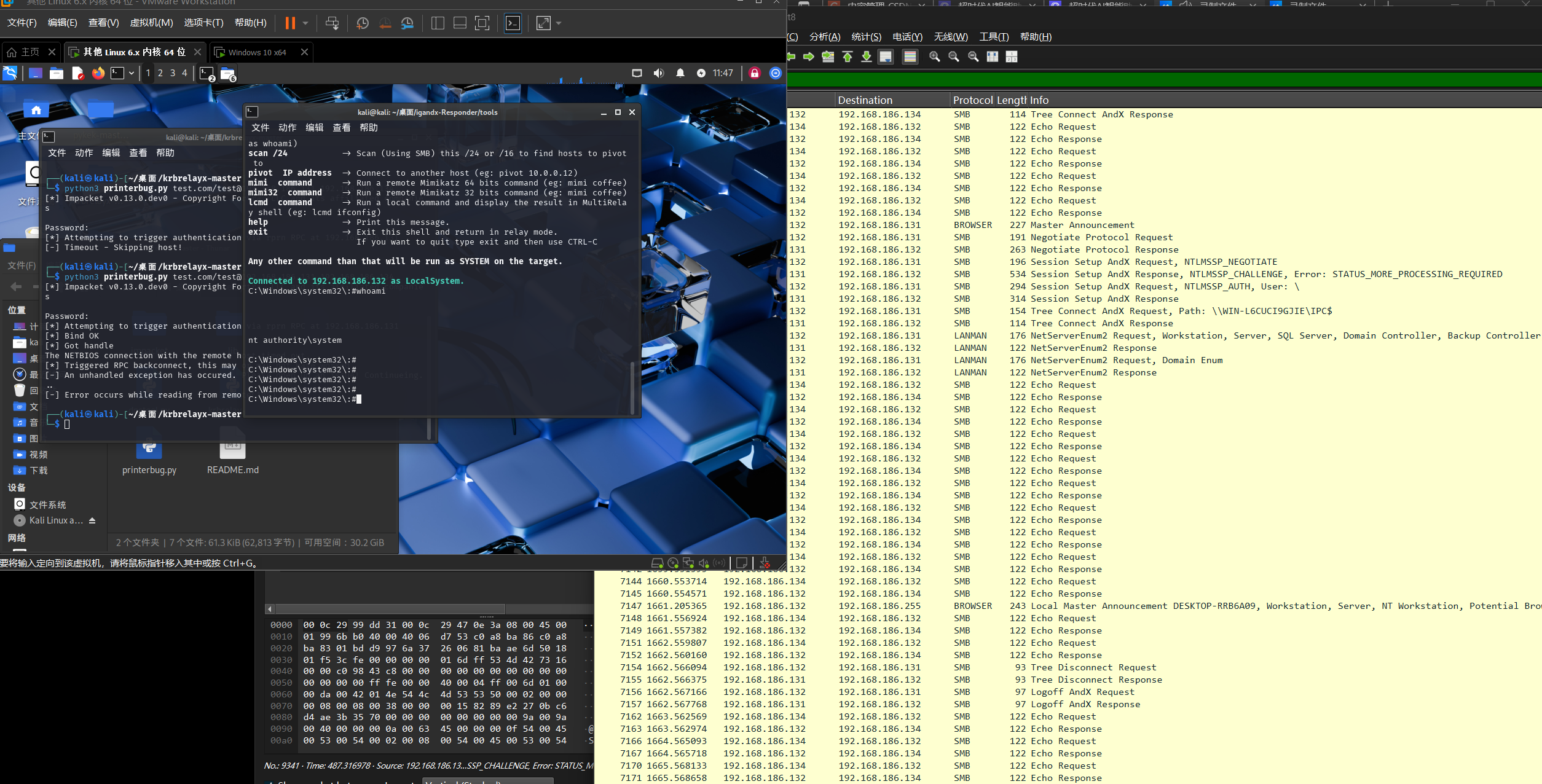The height and width of the screenshot is (784, 1542).
Task: Open Kali terminal launcher dropdown arrow
Action: (x=132, y=73)
